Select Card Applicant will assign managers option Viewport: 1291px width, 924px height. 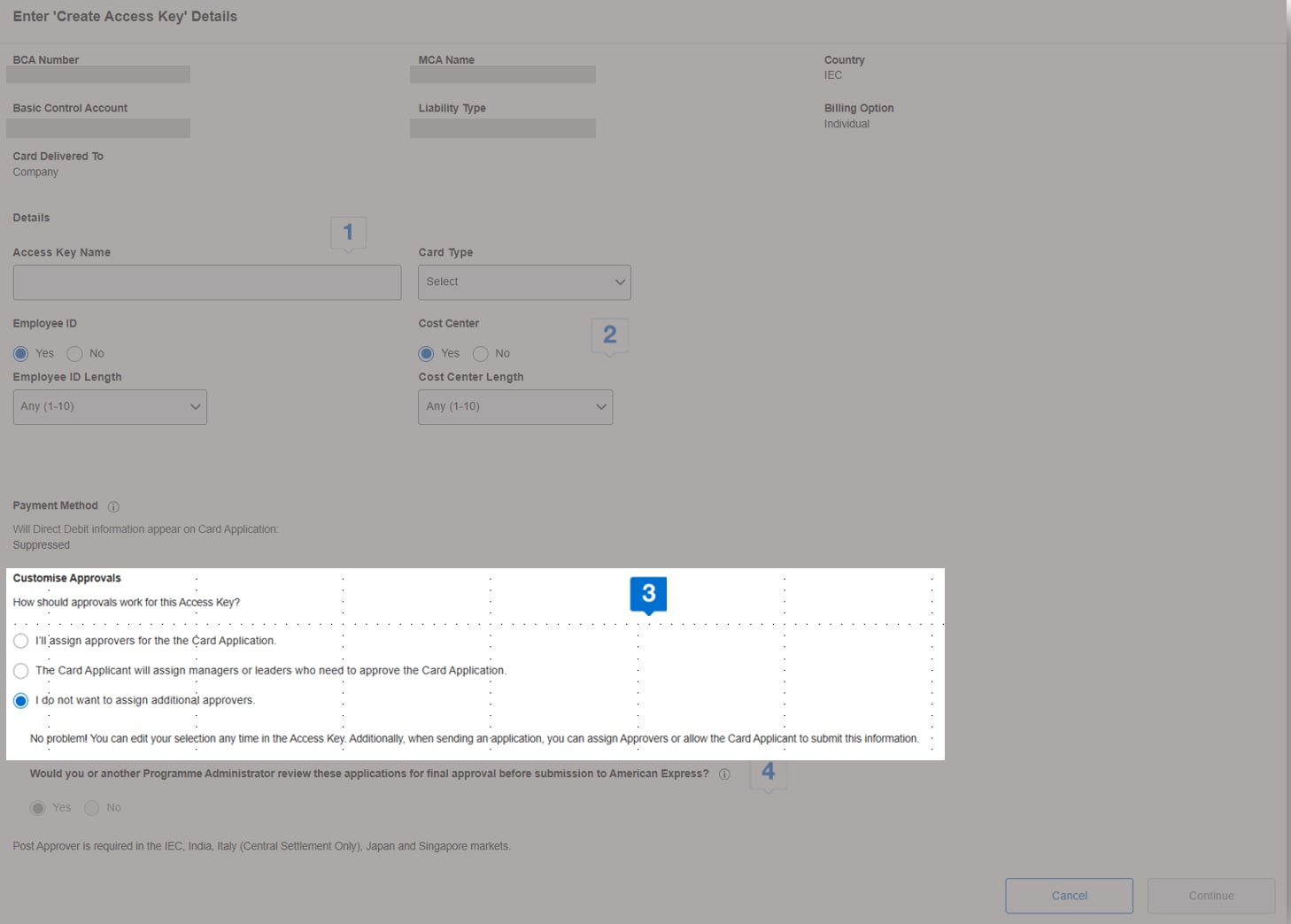pyautogui.click(x=21, y=671)
